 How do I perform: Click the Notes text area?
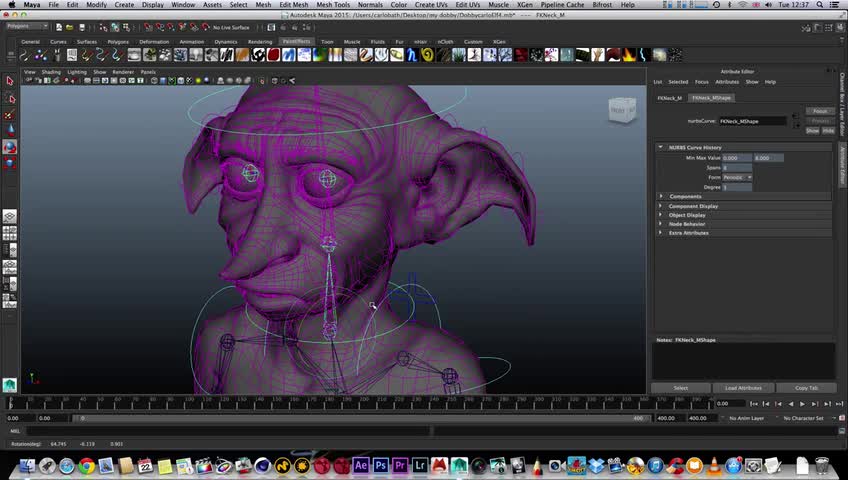coord(744,361)
